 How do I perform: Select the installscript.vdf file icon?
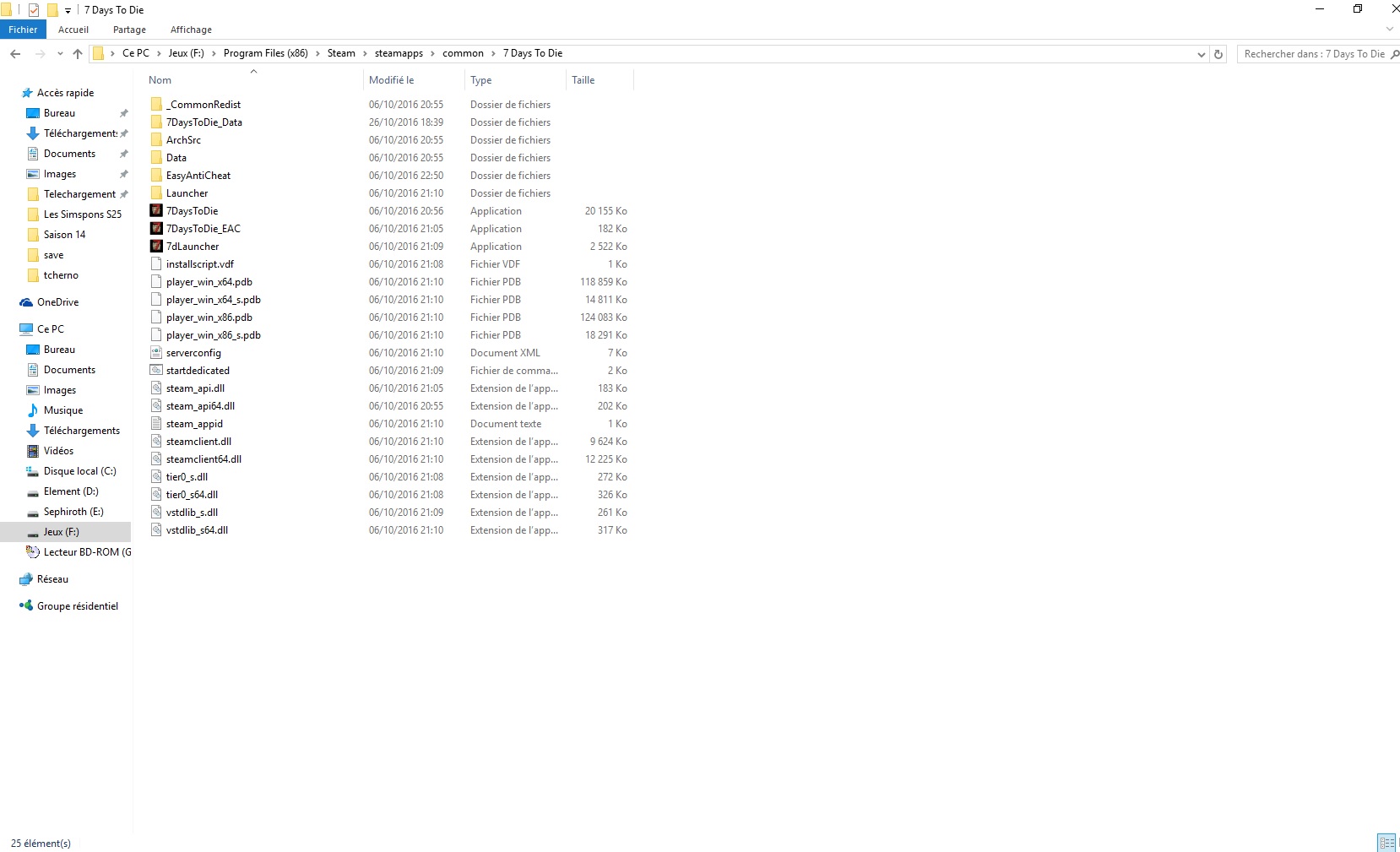[156, 264]
